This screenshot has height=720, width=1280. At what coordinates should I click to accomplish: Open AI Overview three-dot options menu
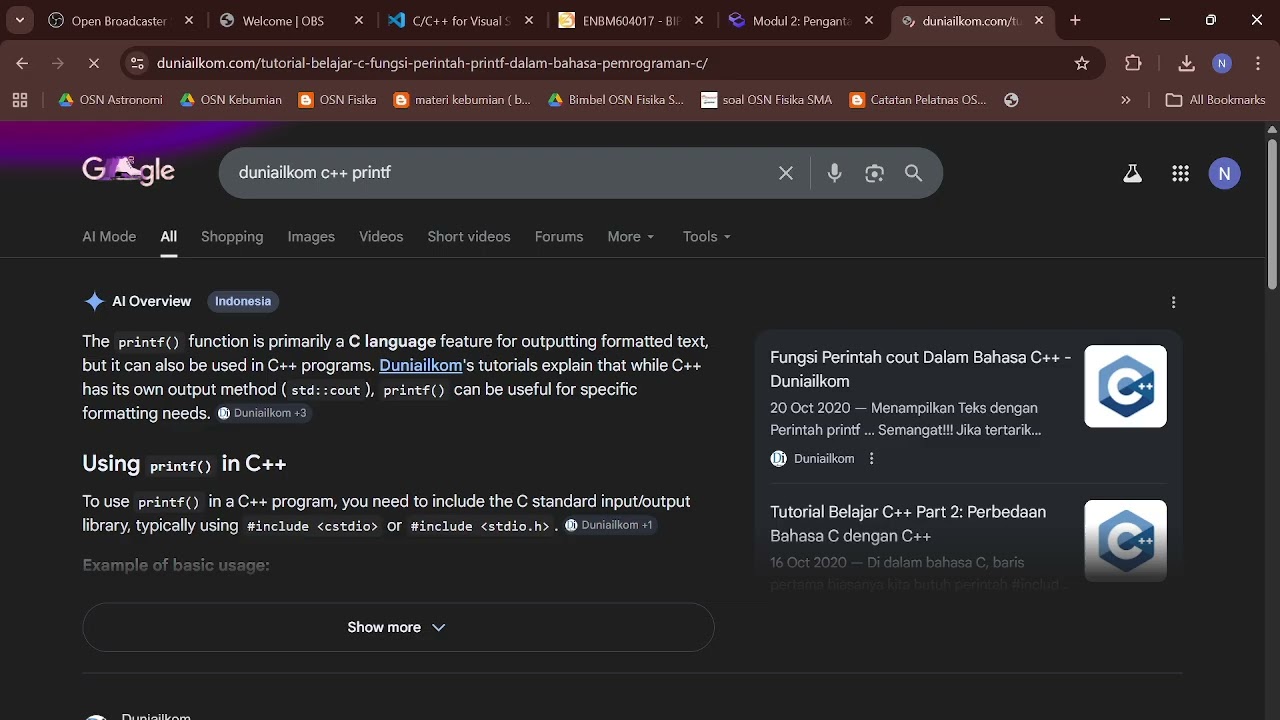1173,302
